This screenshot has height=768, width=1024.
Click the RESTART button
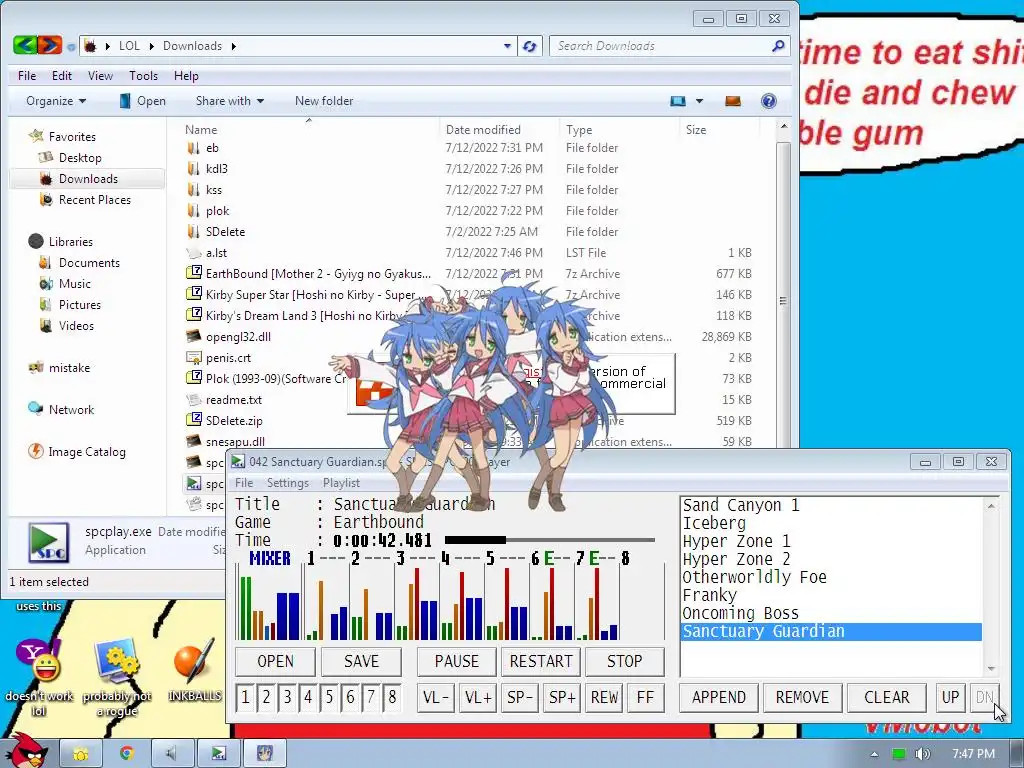(x=541, y=662)
